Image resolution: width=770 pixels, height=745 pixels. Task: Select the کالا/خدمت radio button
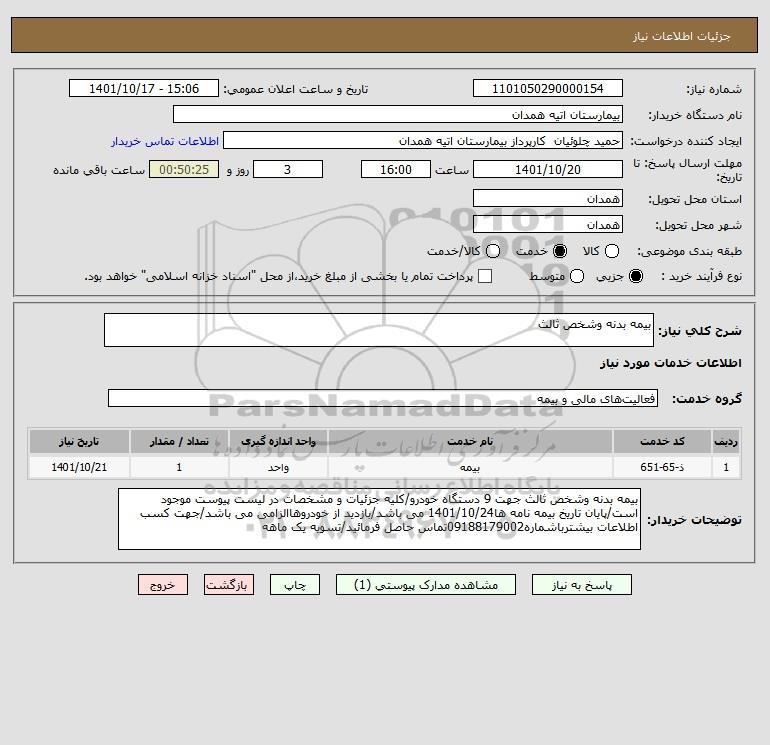pyautogui.click(x=493, y=251)
